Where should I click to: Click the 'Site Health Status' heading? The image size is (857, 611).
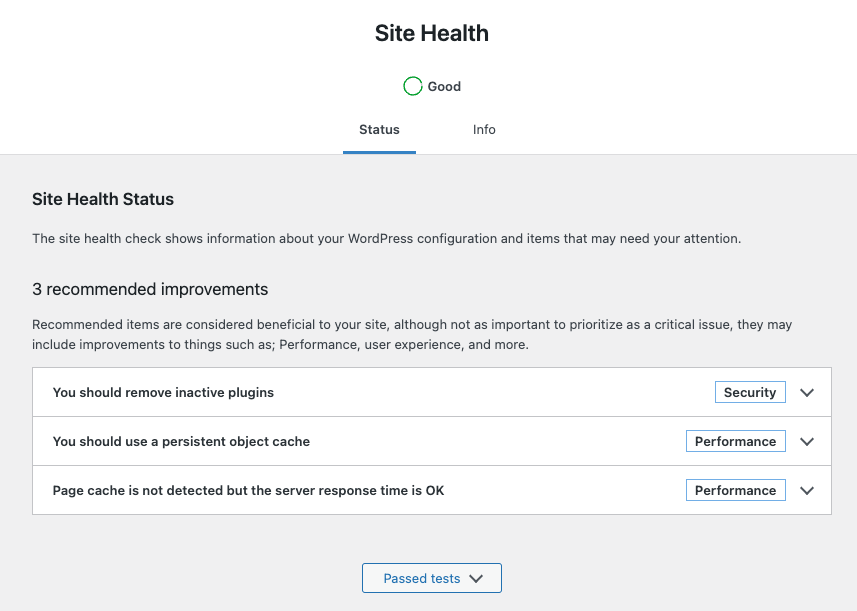[x=103, y=199]
